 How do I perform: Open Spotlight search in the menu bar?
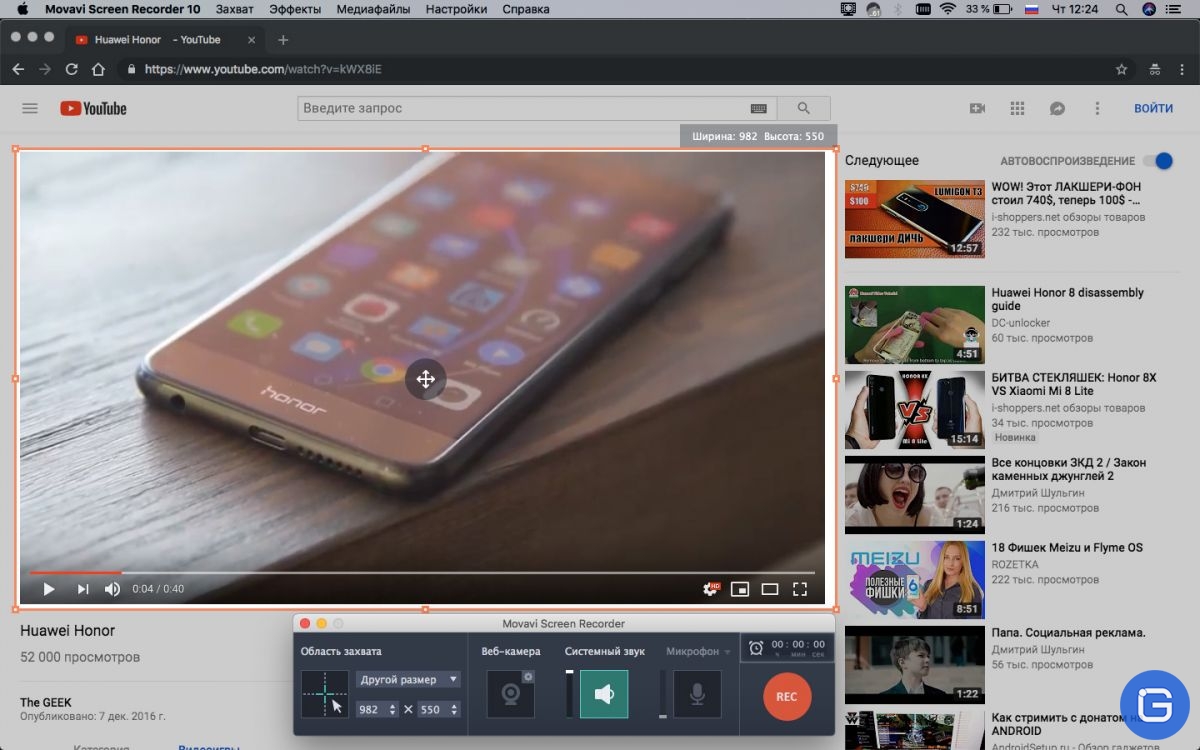1123,9
